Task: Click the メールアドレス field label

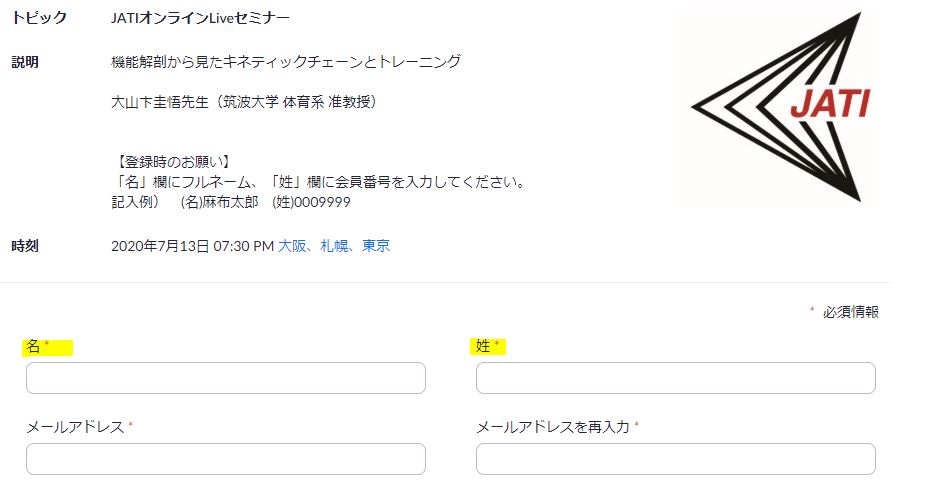Action: [75, 427]
